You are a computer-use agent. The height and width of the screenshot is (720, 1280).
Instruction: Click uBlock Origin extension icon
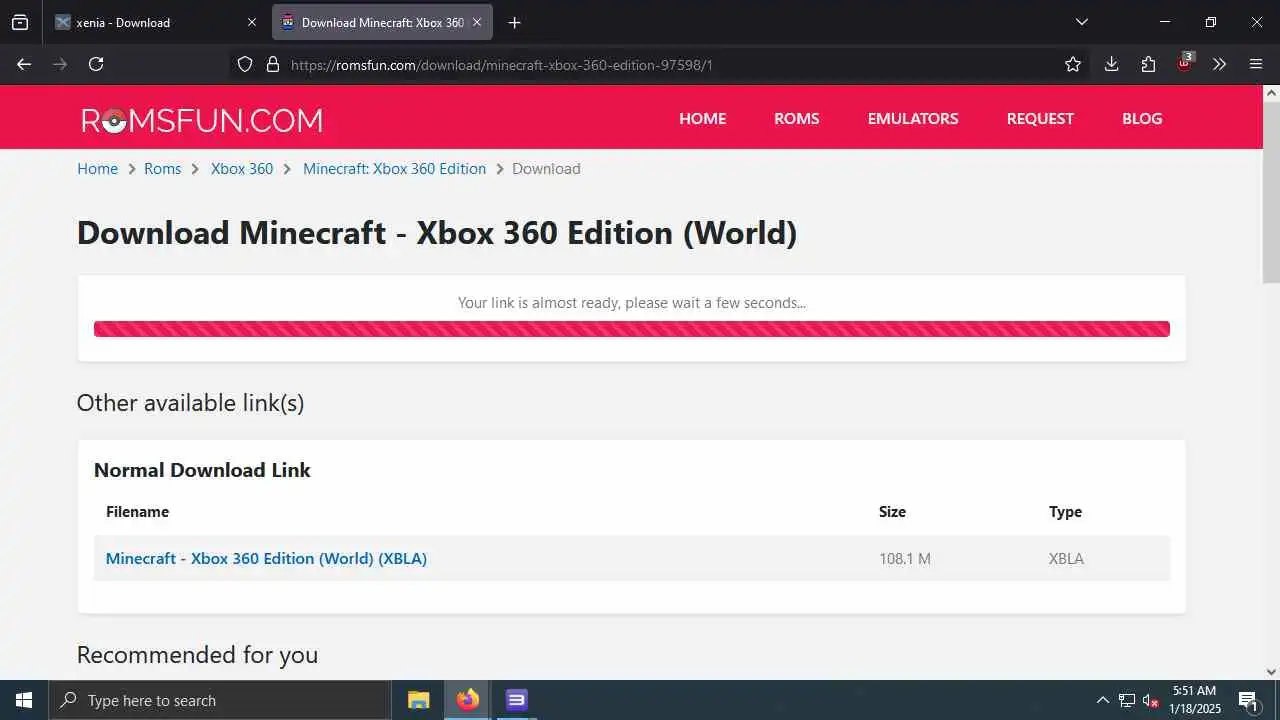coord(1185,62)
